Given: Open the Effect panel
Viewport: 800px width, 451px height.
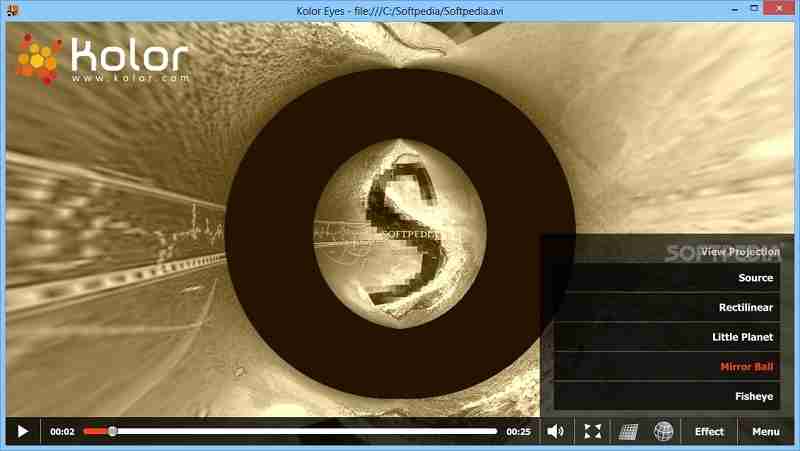Looking at the screenshot, I should (x=709, y=432).
